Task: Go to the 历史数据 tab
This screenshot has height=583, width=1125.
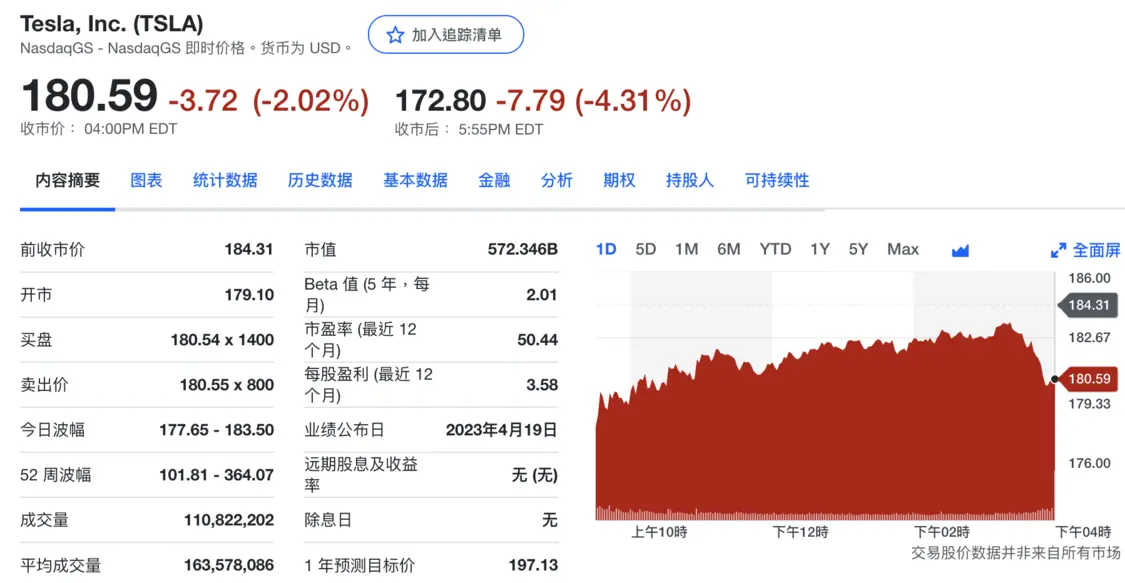Action: click(320, 180)
